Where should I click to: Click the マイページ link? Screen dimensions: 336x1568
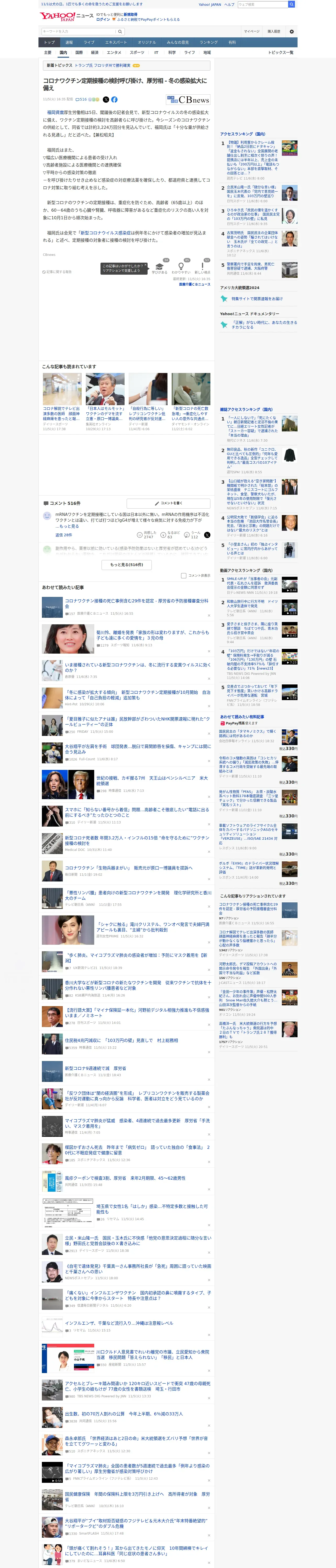pyautogui.click(x=251, y=32)
